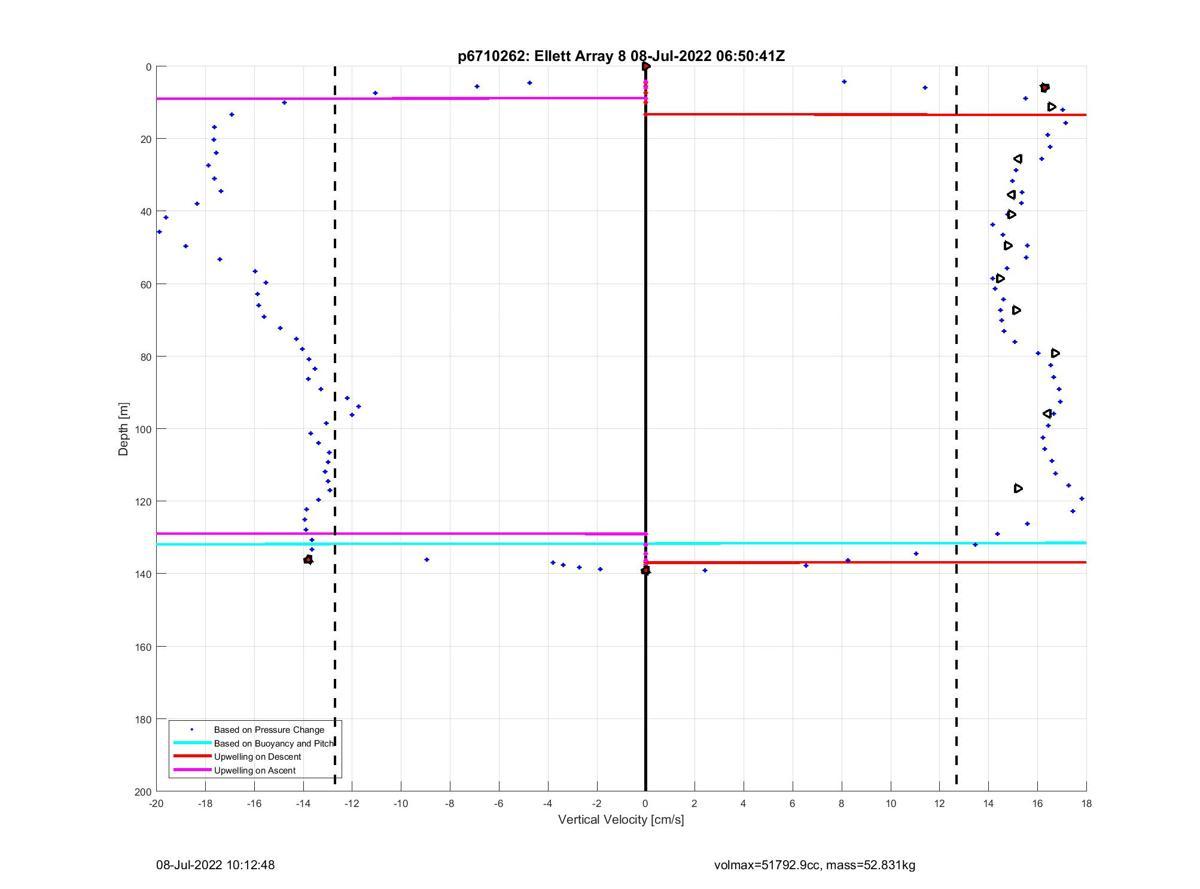Click the velocity axis tick label '18'
This screenshot has height=889, width=1200.
1087,803
